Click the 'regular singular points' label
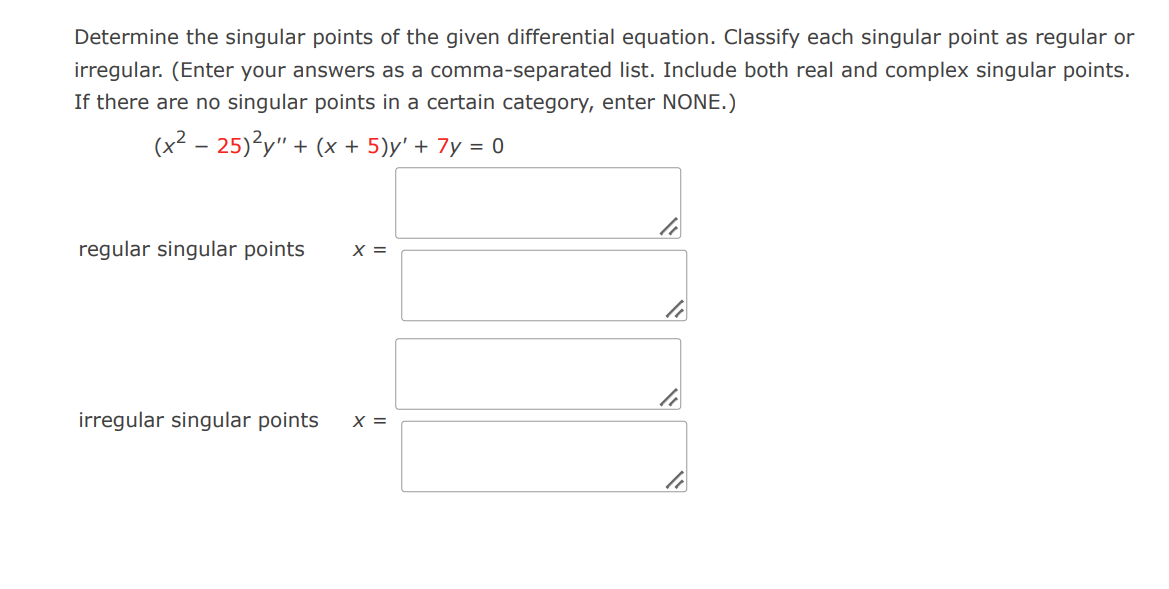 click(x=190, y=249)
